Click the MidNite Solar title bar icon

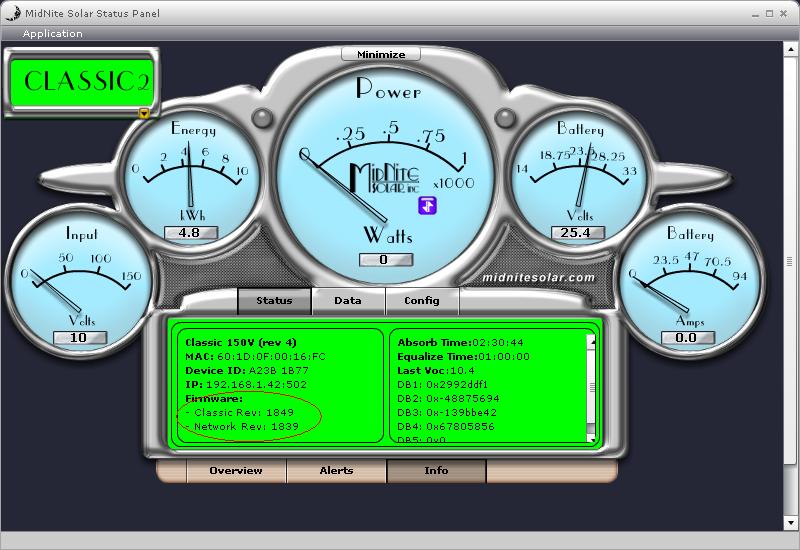click(12, 13)
